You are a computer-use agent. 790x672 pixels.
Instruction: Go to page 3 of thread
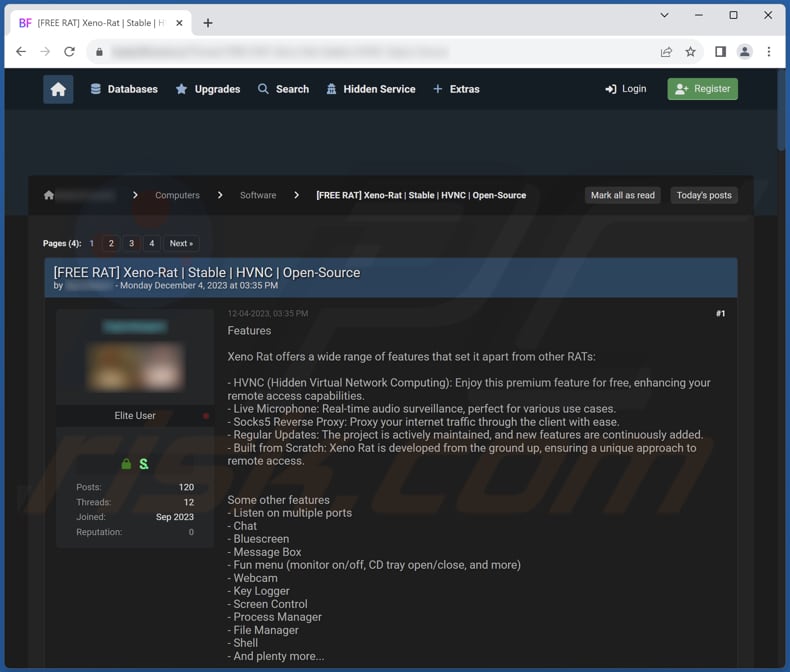[131, 243]
